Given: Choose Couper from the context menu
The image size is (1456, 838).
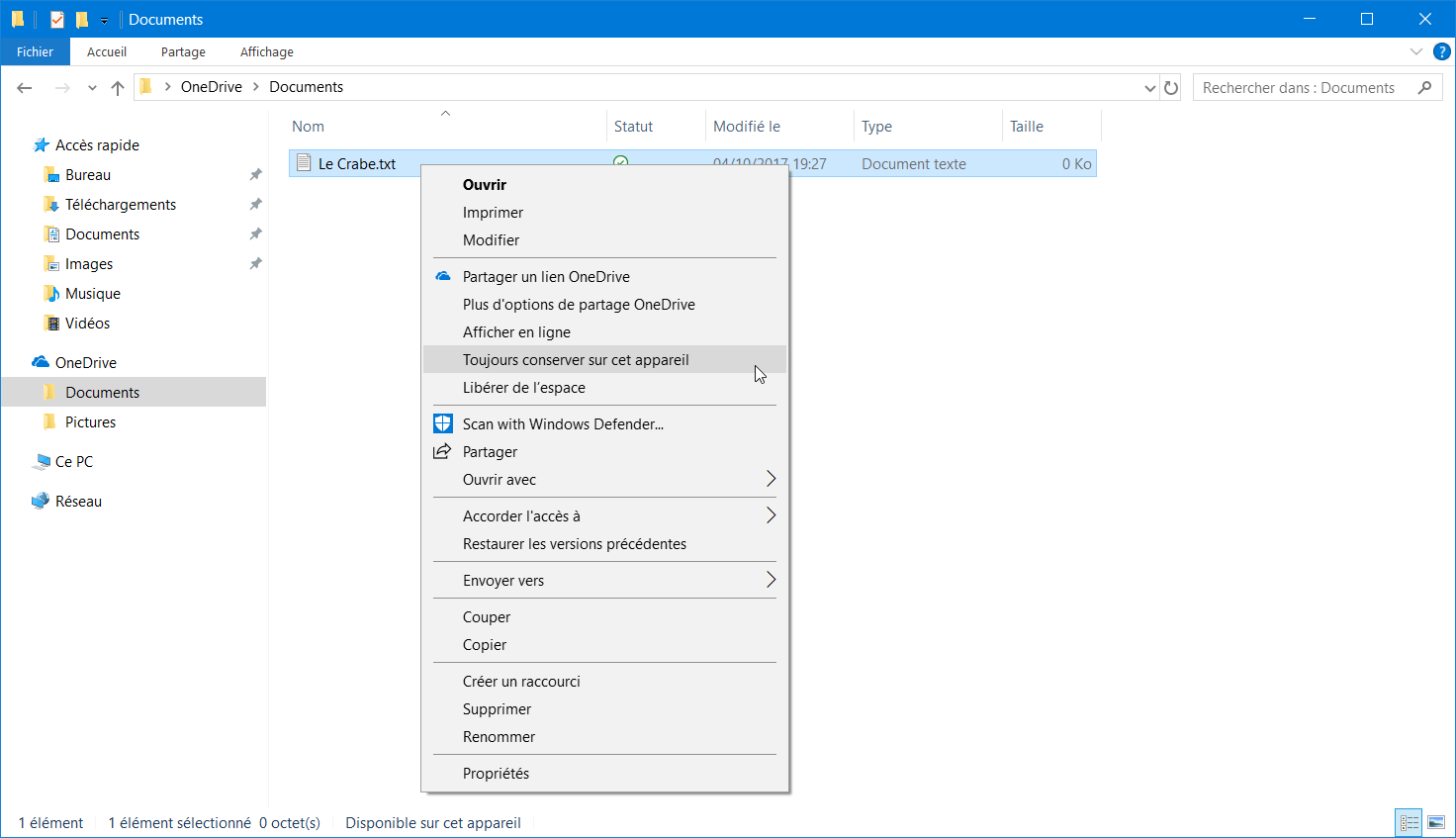Looking at the screenshot, I should [604, 617].
